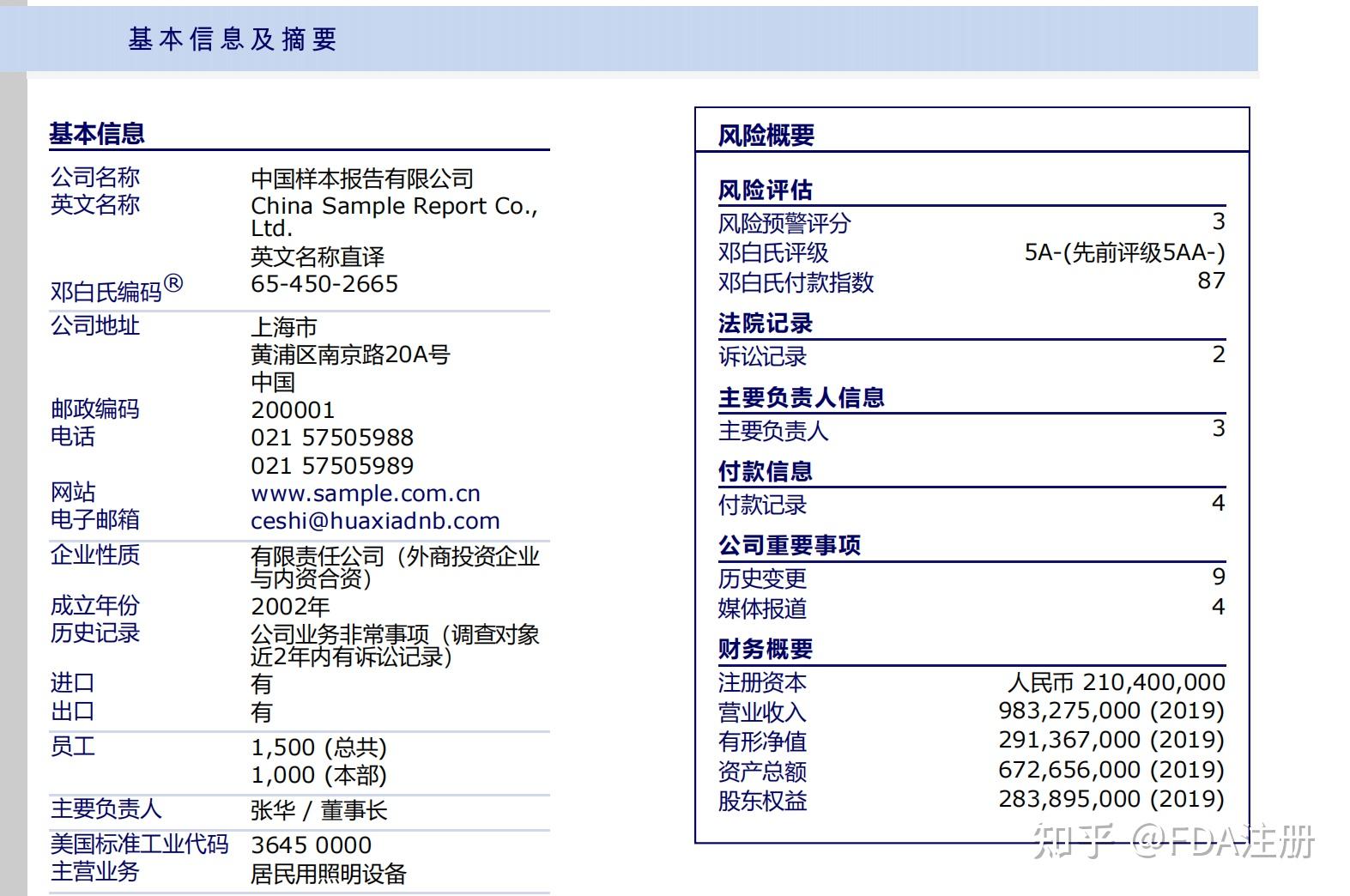
Task: Click the 历史记录 field label in basic info
Action: [x=95, y=633]
